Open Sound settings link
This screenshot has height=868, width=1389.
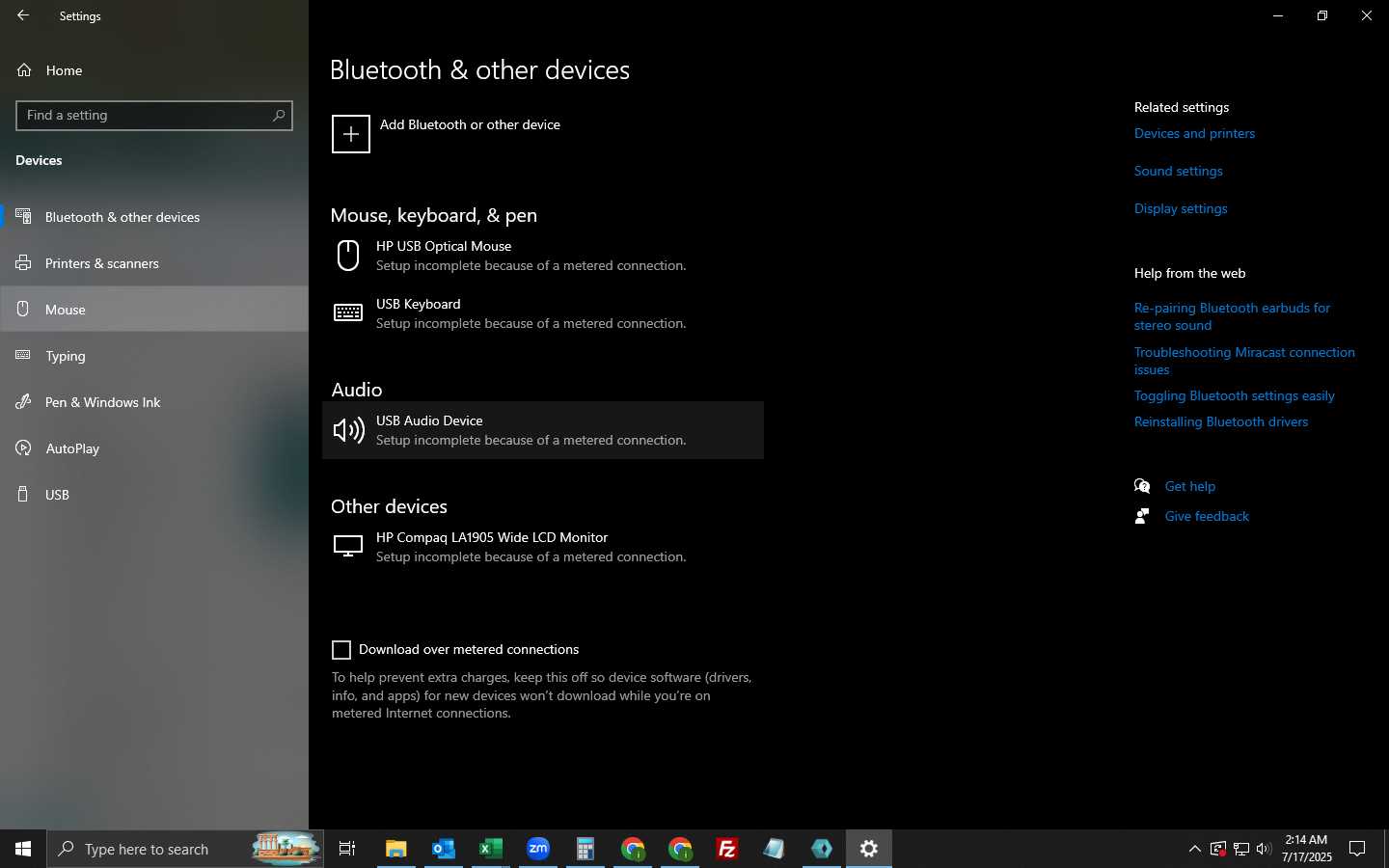tap(1178, 172)
